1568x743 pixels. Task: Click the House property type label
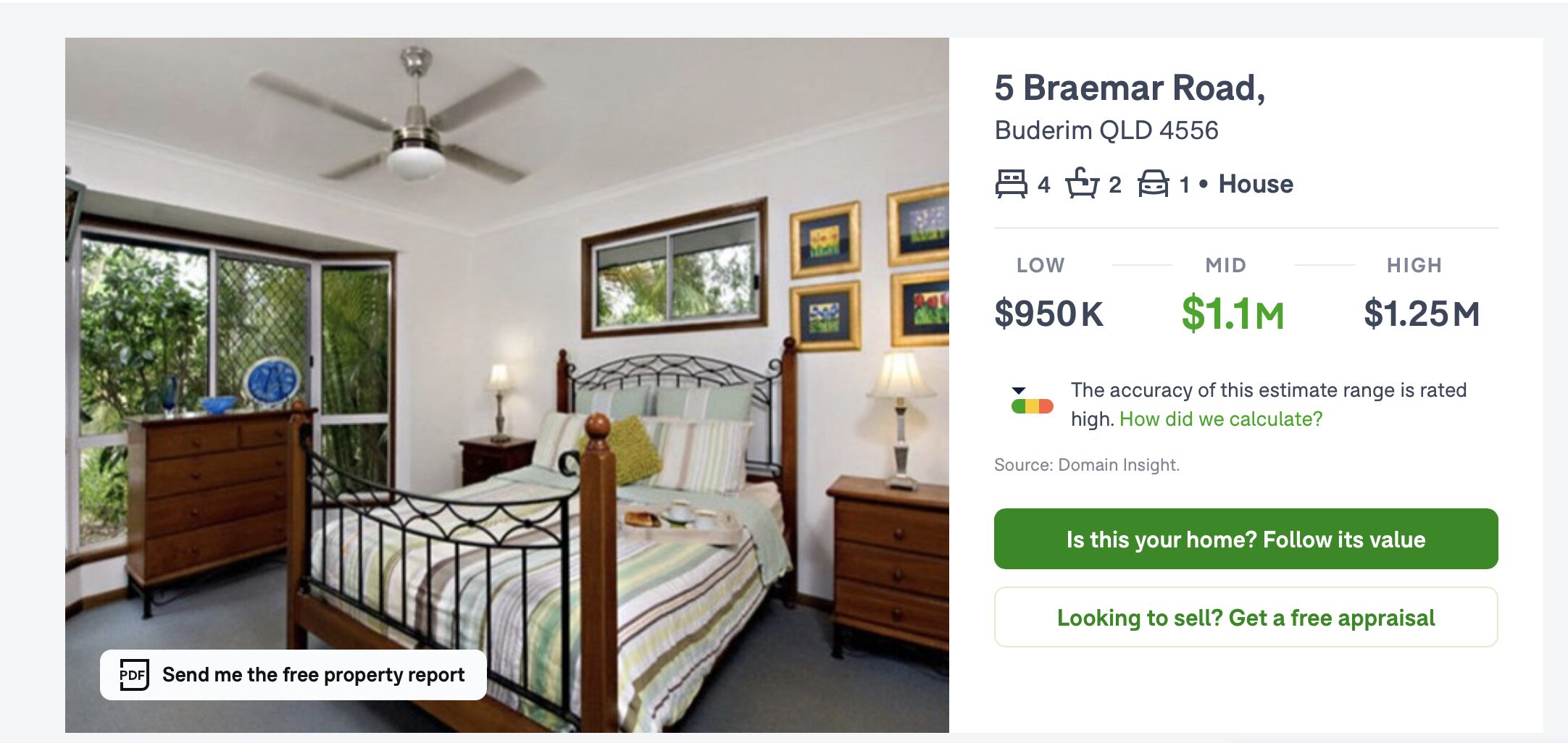pos(1256,184)
